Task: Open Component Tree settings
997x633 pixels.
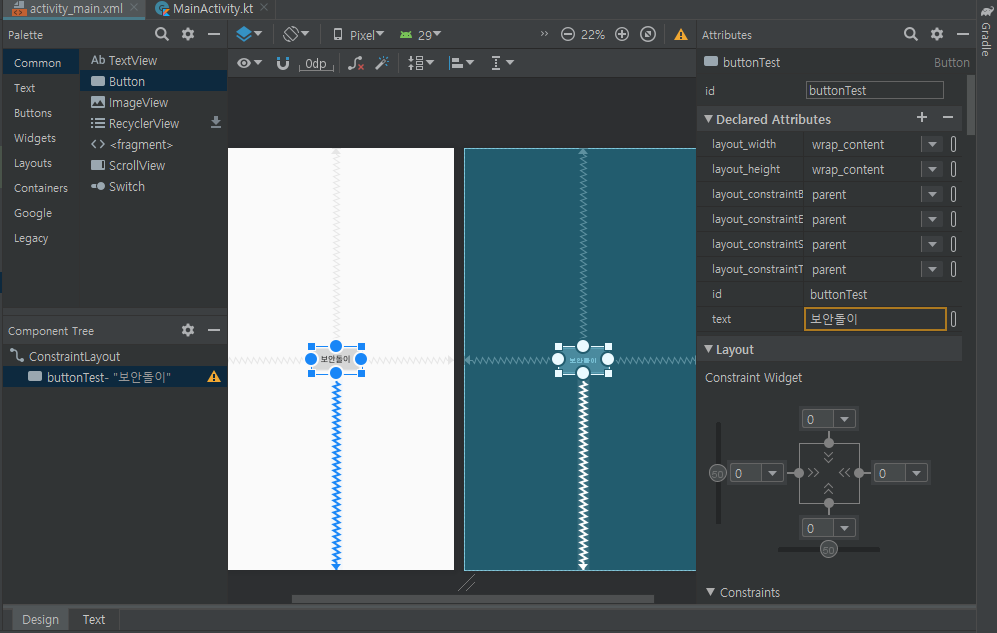Action: [x=188, y=330]
